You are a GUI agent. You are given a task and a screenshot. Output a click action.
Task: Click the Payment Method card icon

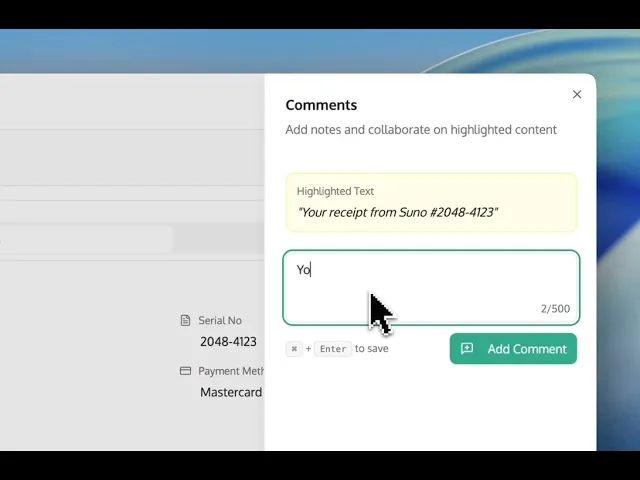pos(185,371)
